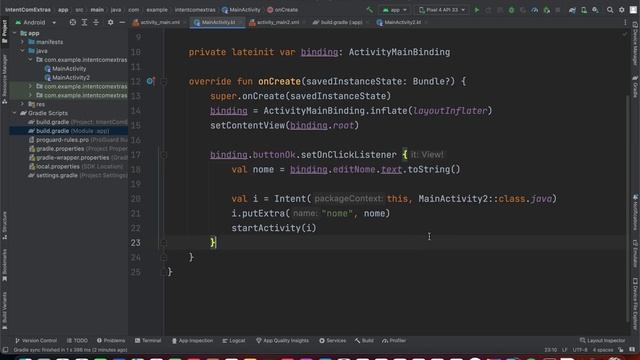The width and height of the screenshot is (640, 360).
Task: Toggle the tool window bars icon in status bar corner
Action: [x=5, y=350]
